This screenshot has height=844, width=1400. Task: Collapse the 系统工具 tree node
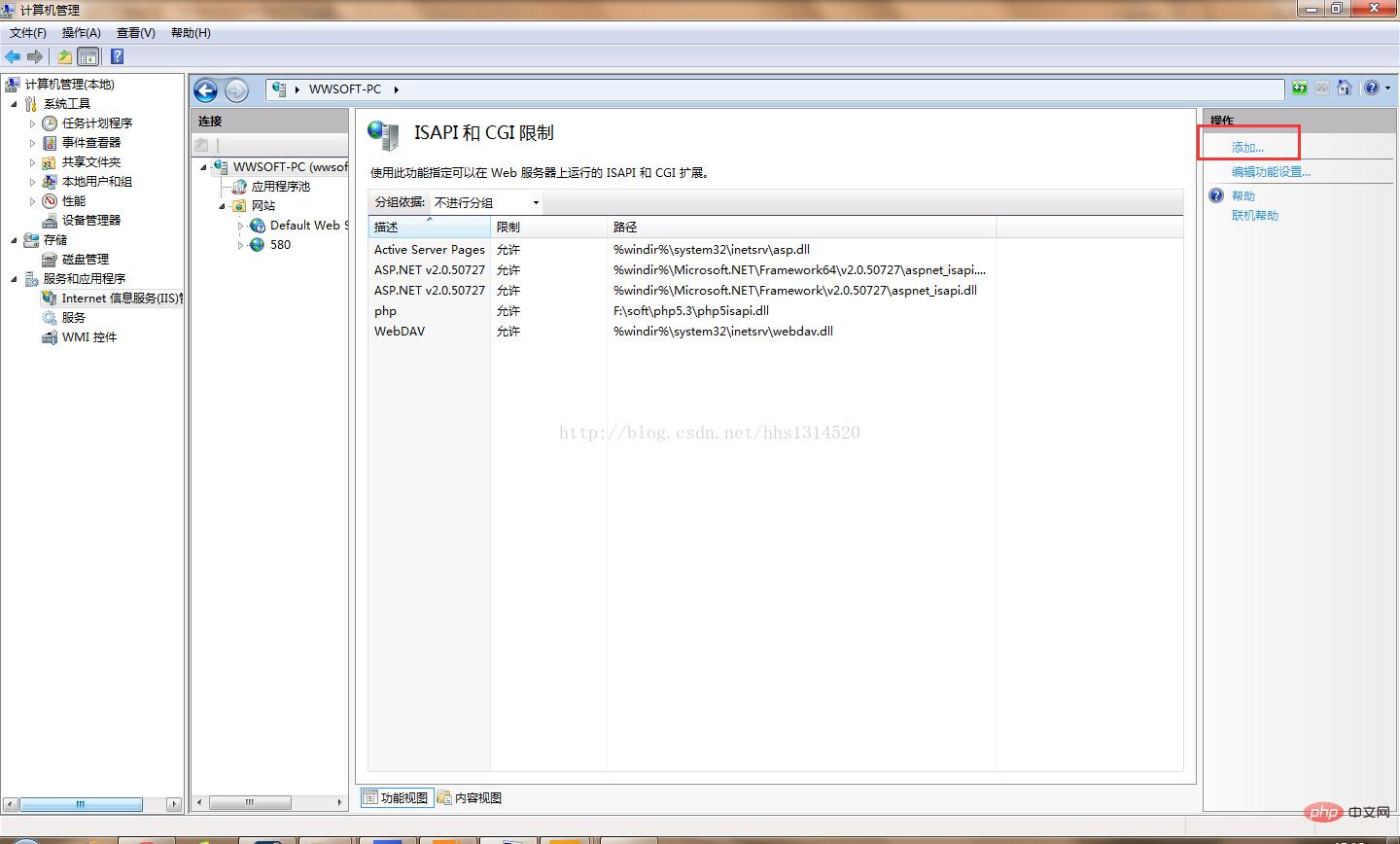pos(14,104)
